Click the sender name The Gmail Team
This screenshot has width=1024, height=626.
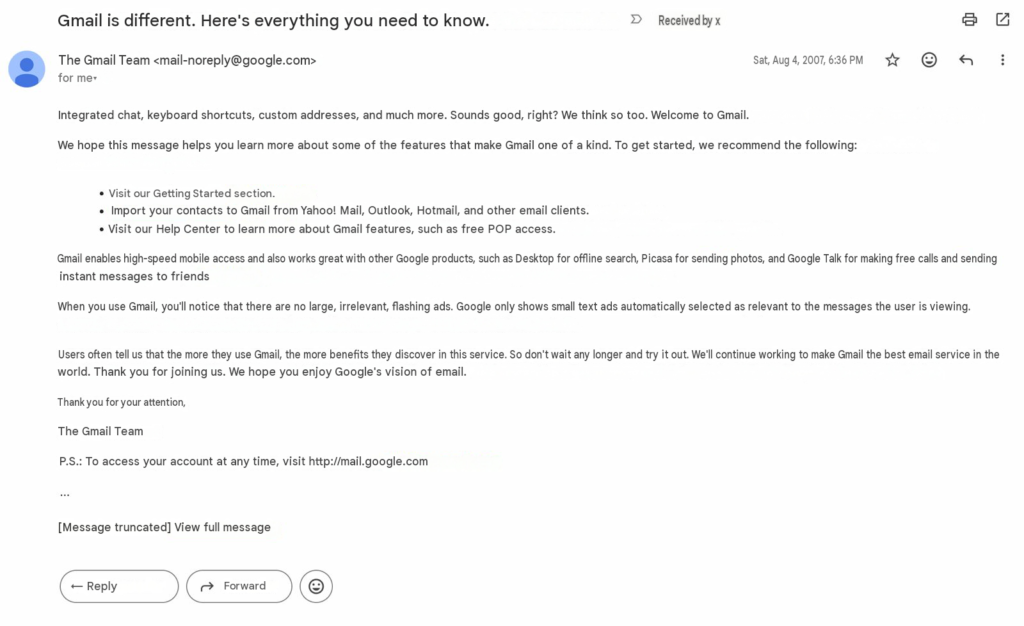click(104, 60)
